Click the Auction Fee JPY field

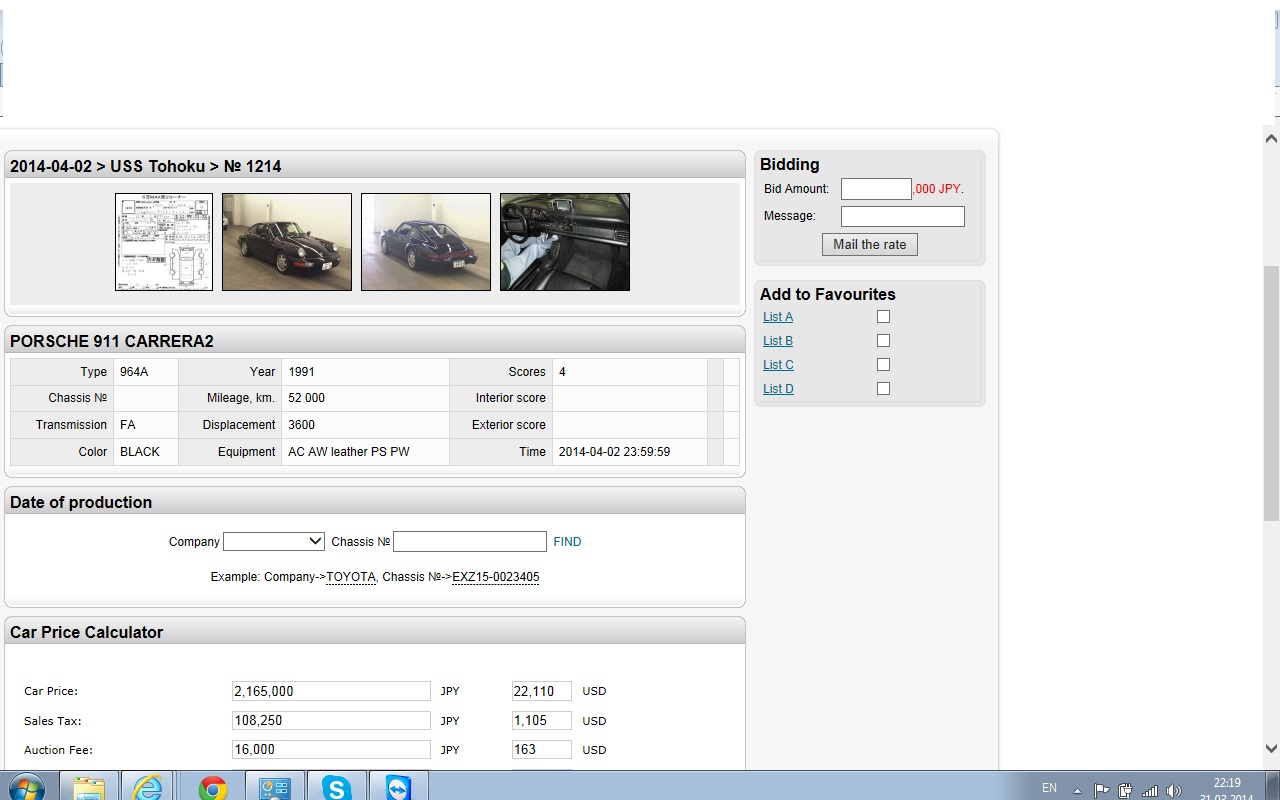331,749
